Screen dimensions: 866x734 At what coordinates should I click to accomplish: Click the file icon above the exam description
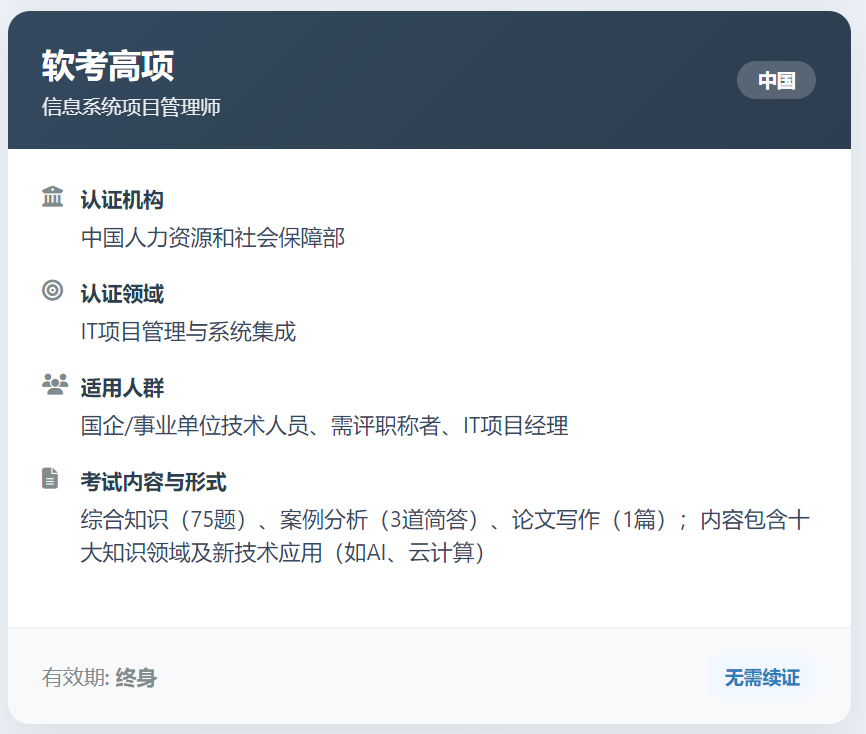click(52, 476)
